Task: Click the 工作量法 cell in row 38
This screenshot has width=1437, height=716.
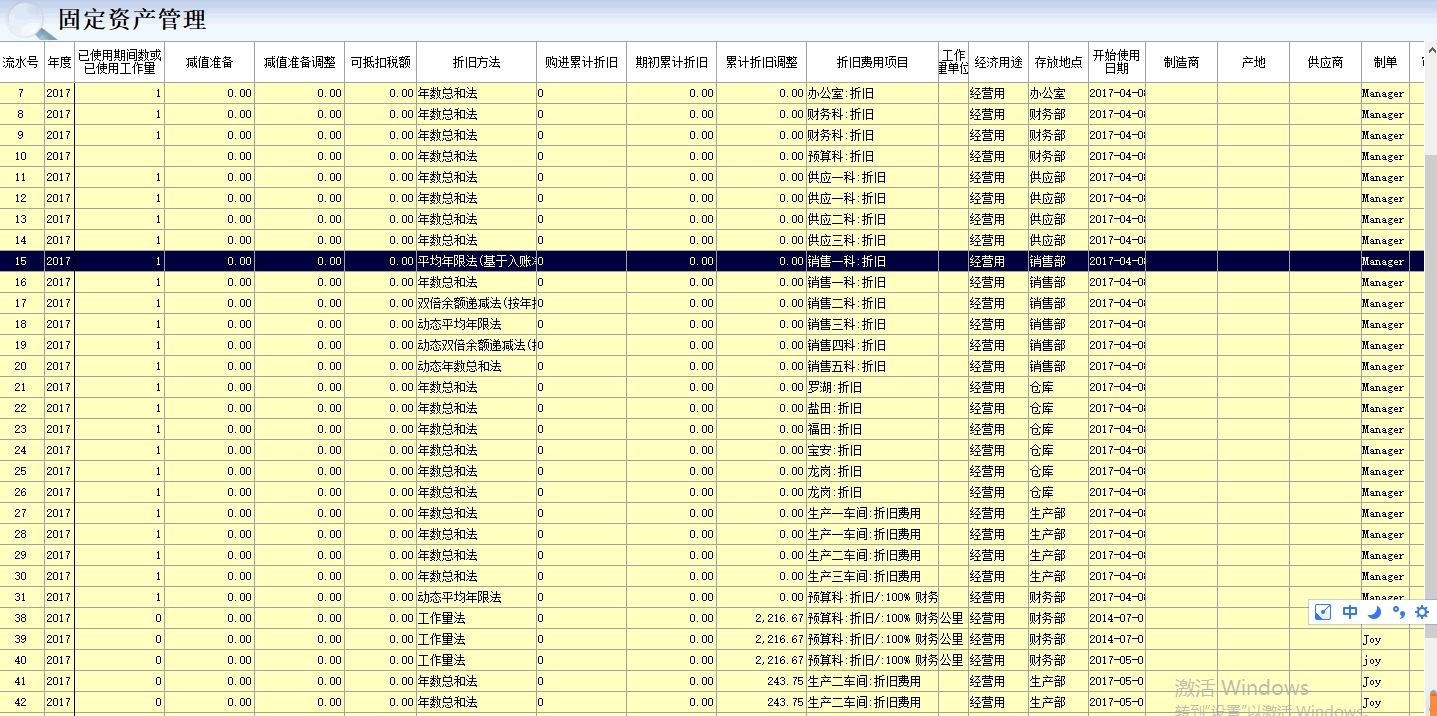Action: 476,618
